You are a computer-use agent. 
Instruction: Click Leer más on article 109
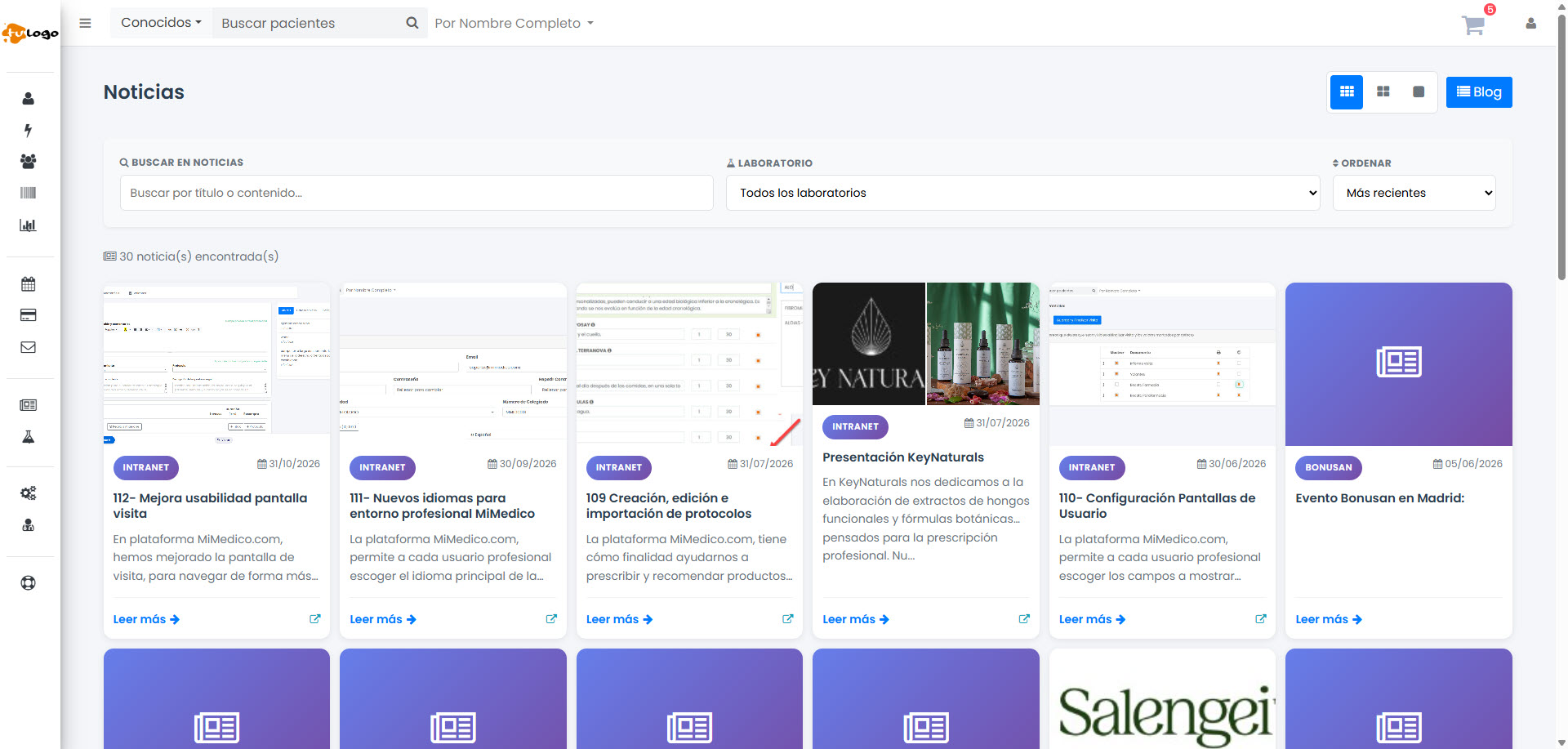point(619,619)
